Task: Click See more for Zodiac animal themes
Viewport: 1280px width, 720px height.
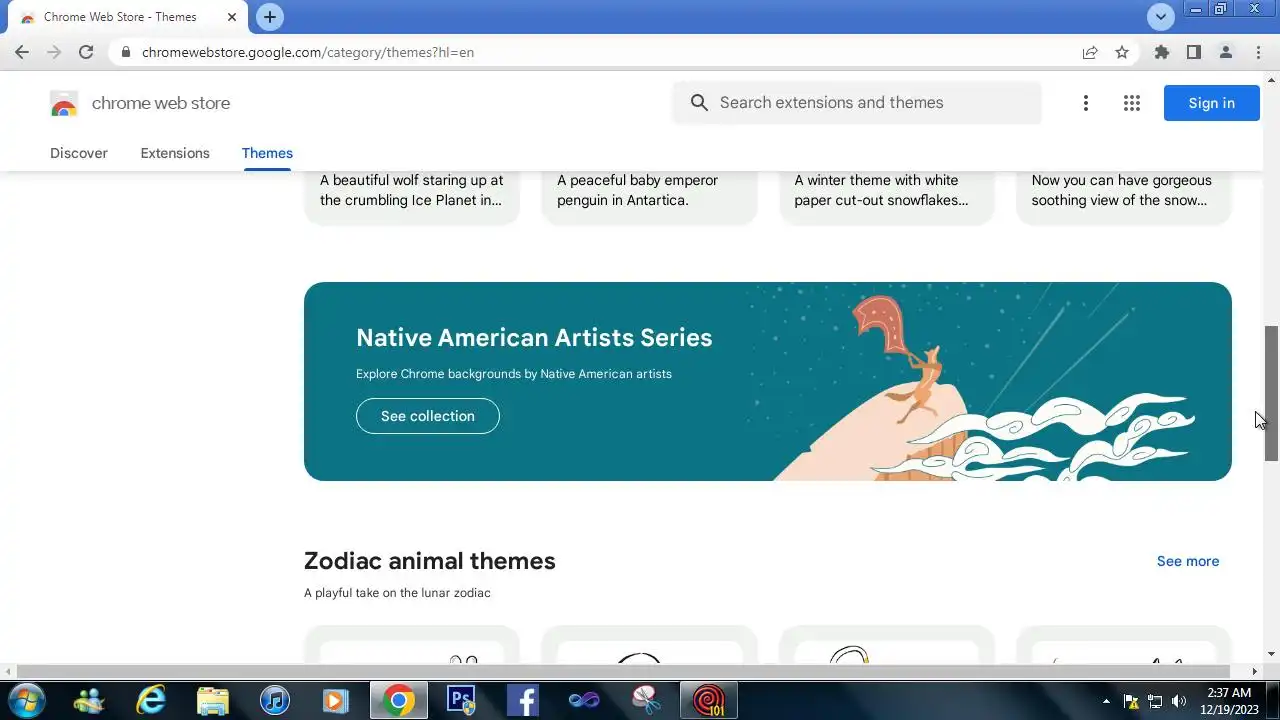Action: [1188, 561]
